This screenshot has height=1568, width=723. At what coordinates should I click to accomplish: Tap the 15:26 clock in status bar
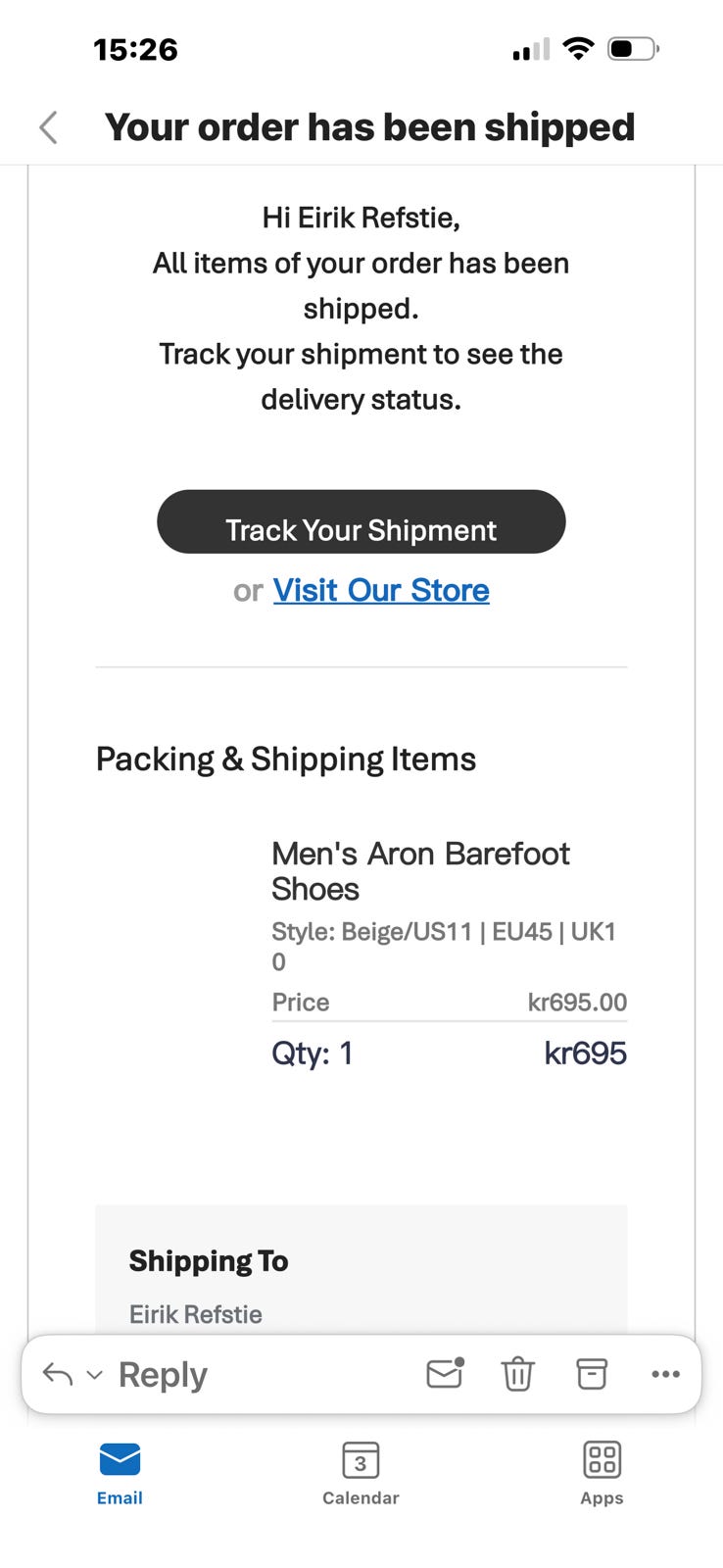(135, 49)
